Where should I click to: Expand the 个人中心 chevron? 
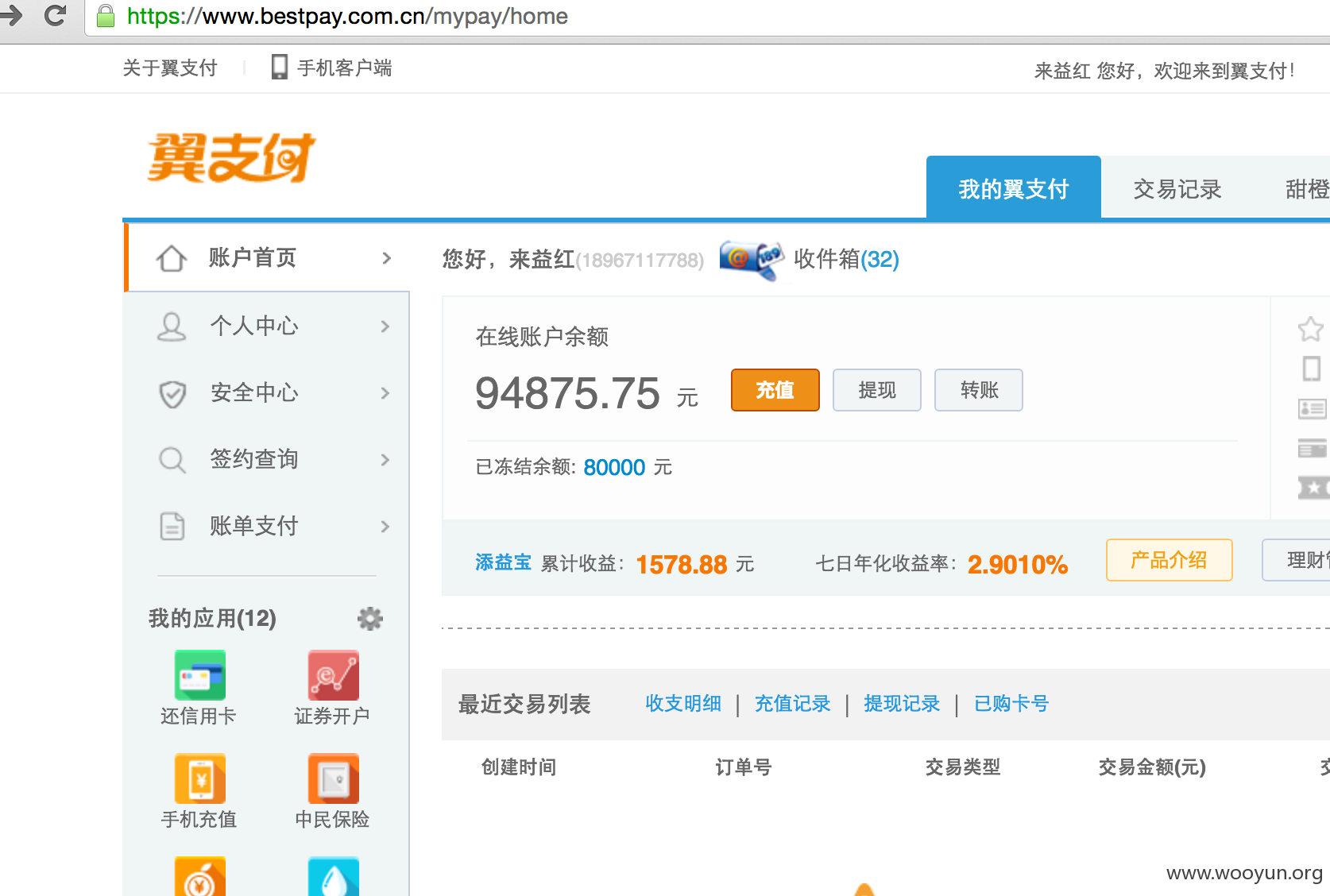click(x=385, y=326)
